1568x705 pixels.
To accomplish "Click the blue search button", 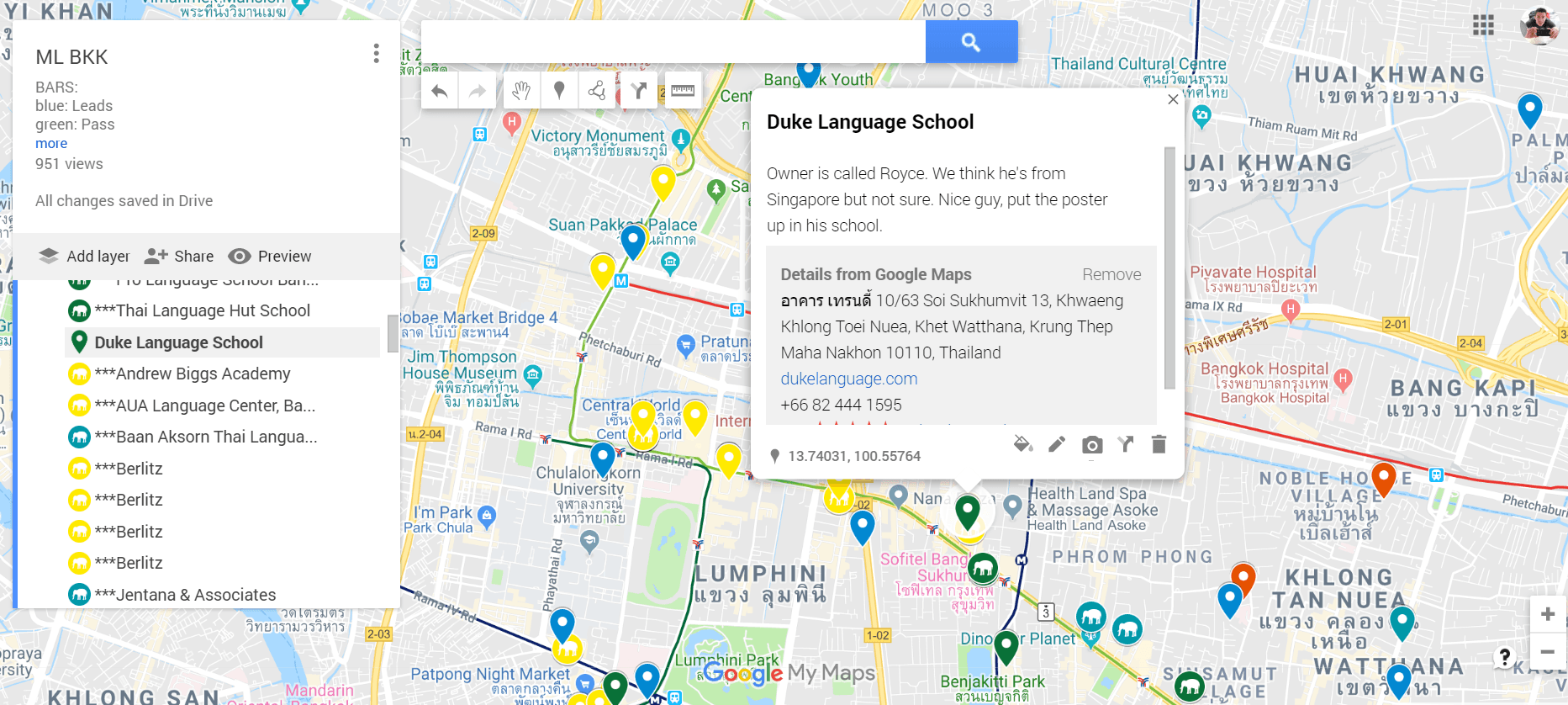I will (x=971, y=42).
